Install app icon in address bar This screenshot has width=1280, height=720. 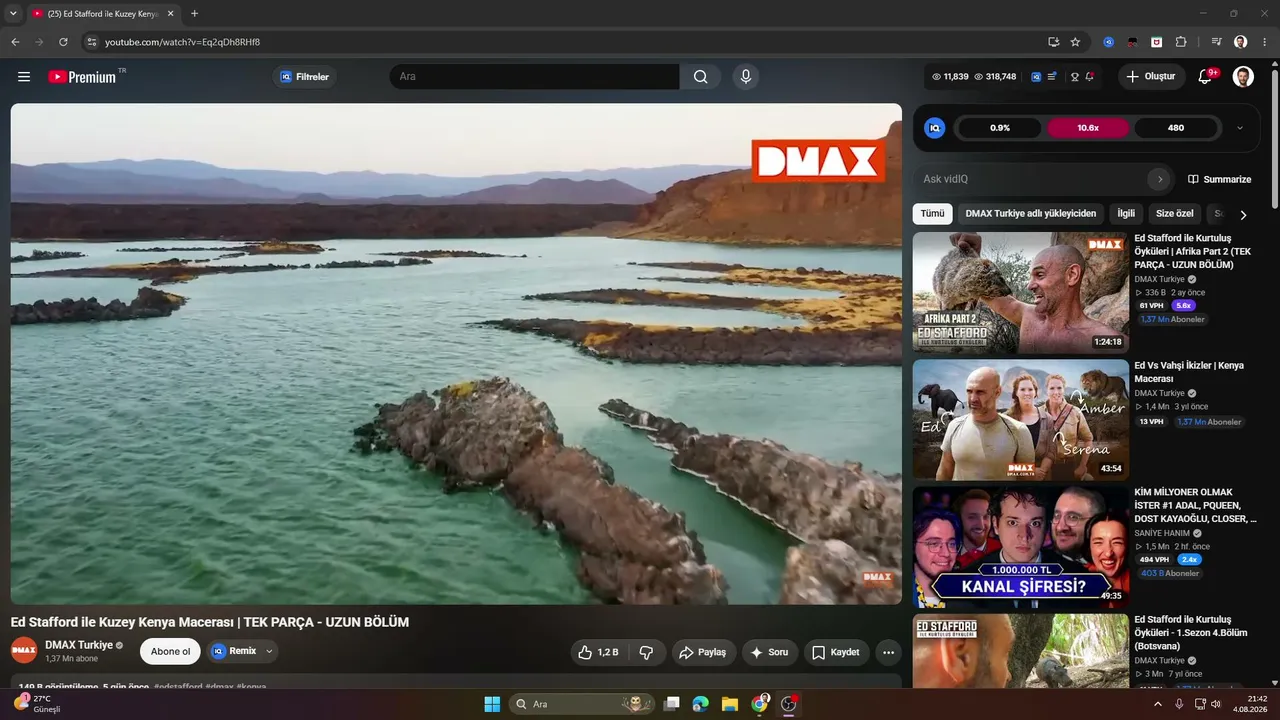pyautogui.click(x=1053, y=42)
